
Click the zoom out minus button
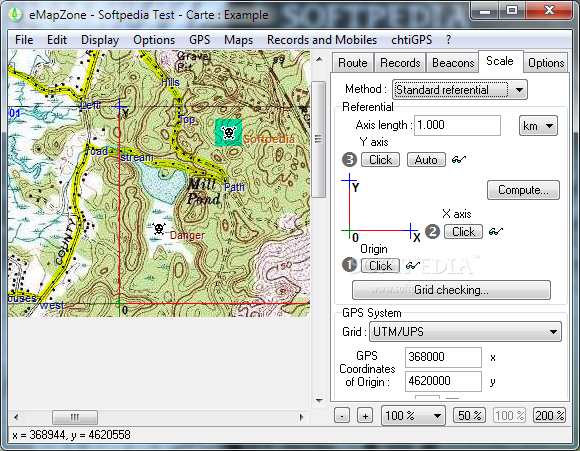point(342,415)
